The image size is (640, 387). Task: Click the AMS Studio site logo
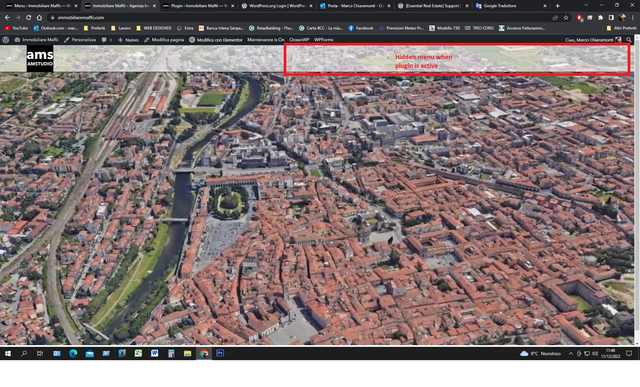click(x=40, y=58)
